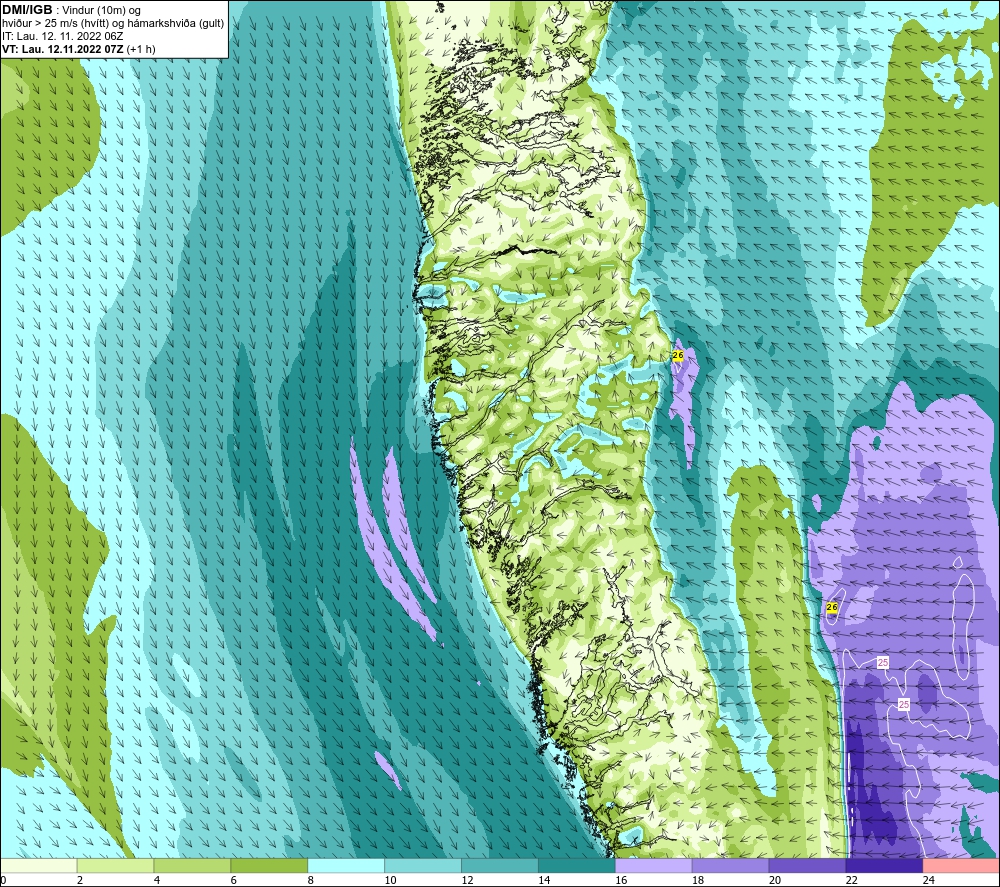This screenshot has height=887, width=1000.
Task: Click the legend scale number 18
Action: [x=698, y=880]
